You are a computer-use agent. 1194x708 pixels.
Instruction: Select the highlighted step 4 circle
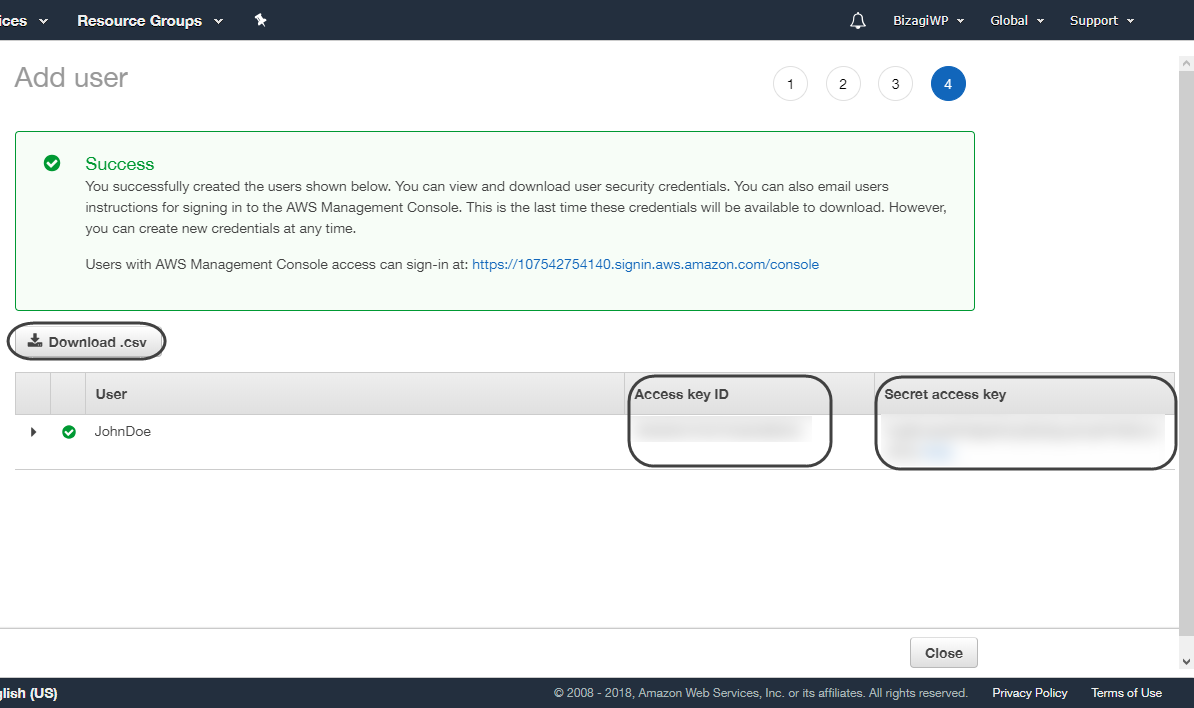point(947,84)
